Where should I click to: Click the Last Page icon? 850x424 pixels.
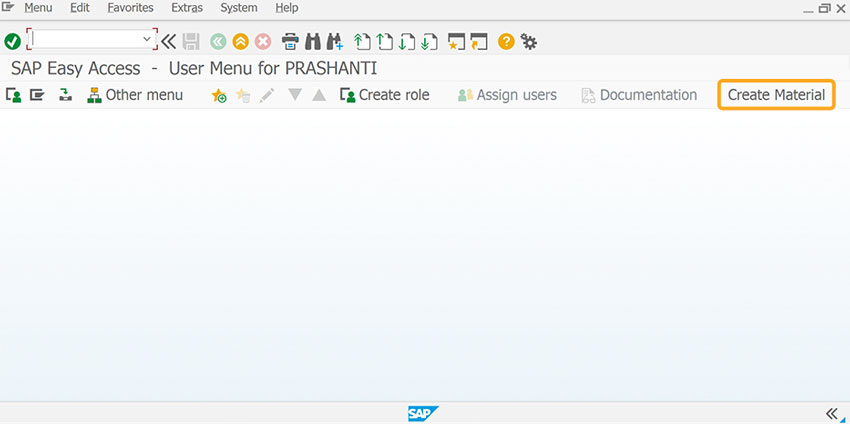(x=429, y=42)
